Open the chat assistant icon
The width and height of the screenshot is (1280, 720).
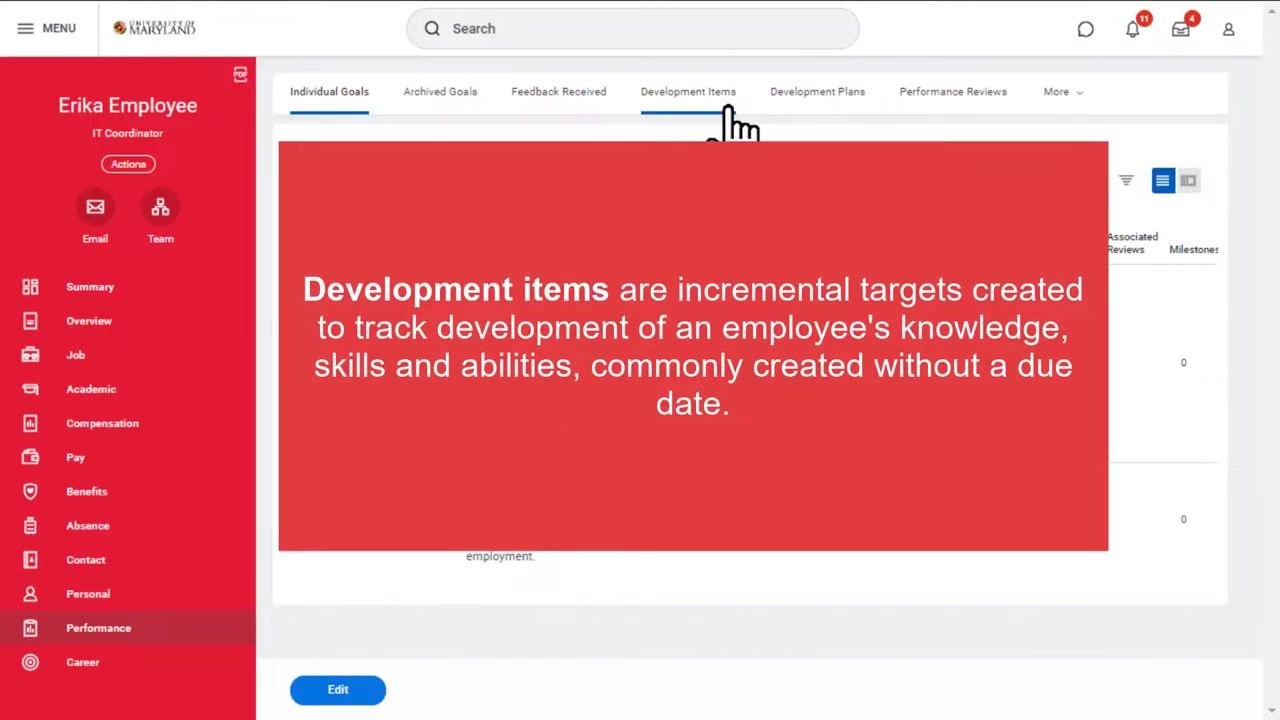pyautogui.click(x=1085, y=29)
